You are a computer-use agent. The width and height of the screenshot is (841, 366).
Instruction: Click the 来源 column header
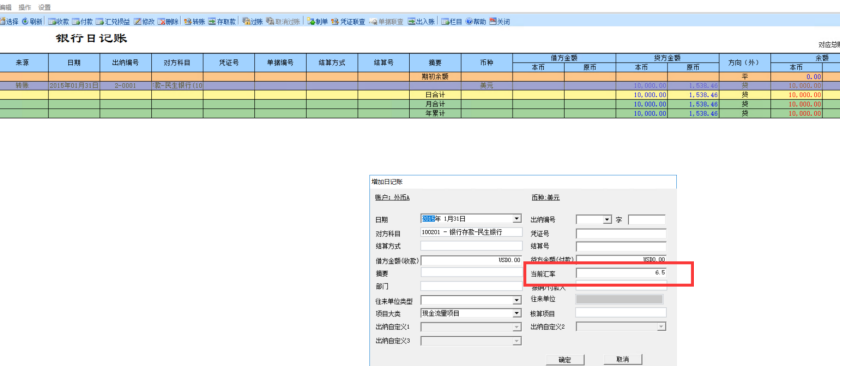(x=25, y=62)
